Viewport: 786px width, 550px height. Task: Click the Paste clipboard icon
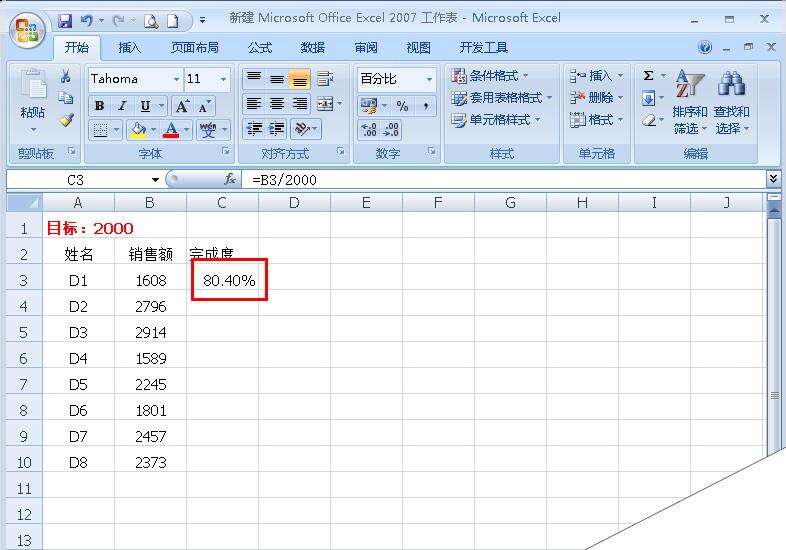click(33, 85)
